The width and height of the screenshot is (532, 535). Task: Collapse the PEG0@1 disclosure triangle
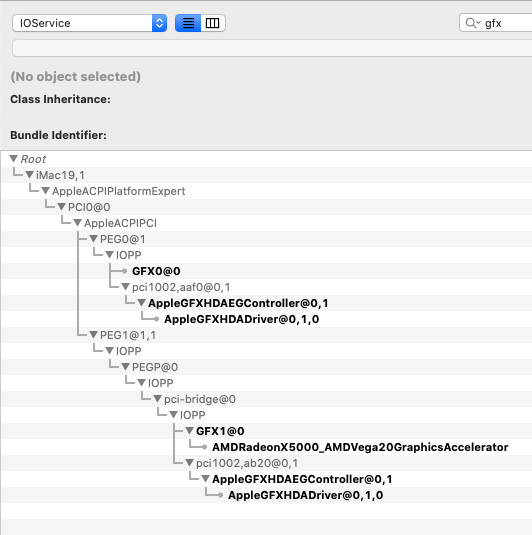[x=94, y=239]
